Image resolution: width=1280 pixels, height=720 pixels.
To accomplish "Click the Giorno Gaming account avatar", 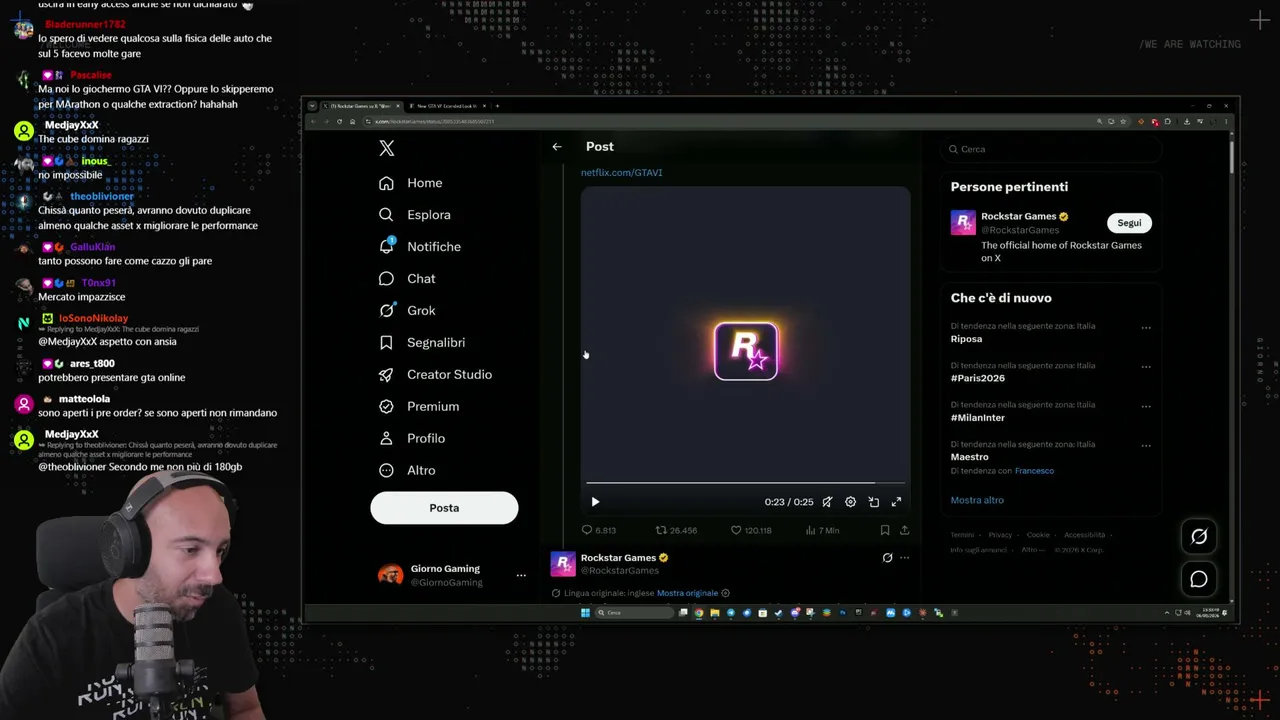I will coord(390,575).
